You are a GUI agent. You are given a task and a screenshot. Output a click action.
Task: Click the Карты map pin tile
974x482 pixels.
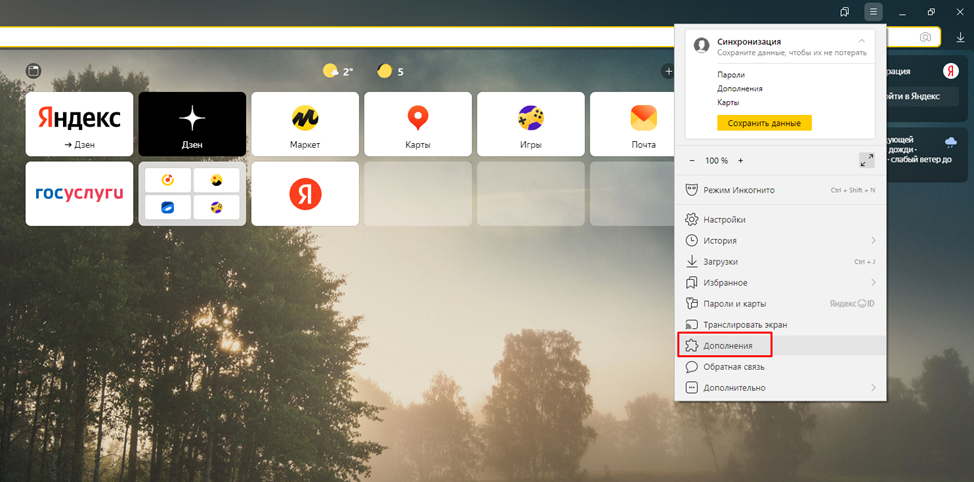click(x=418, y=124)
